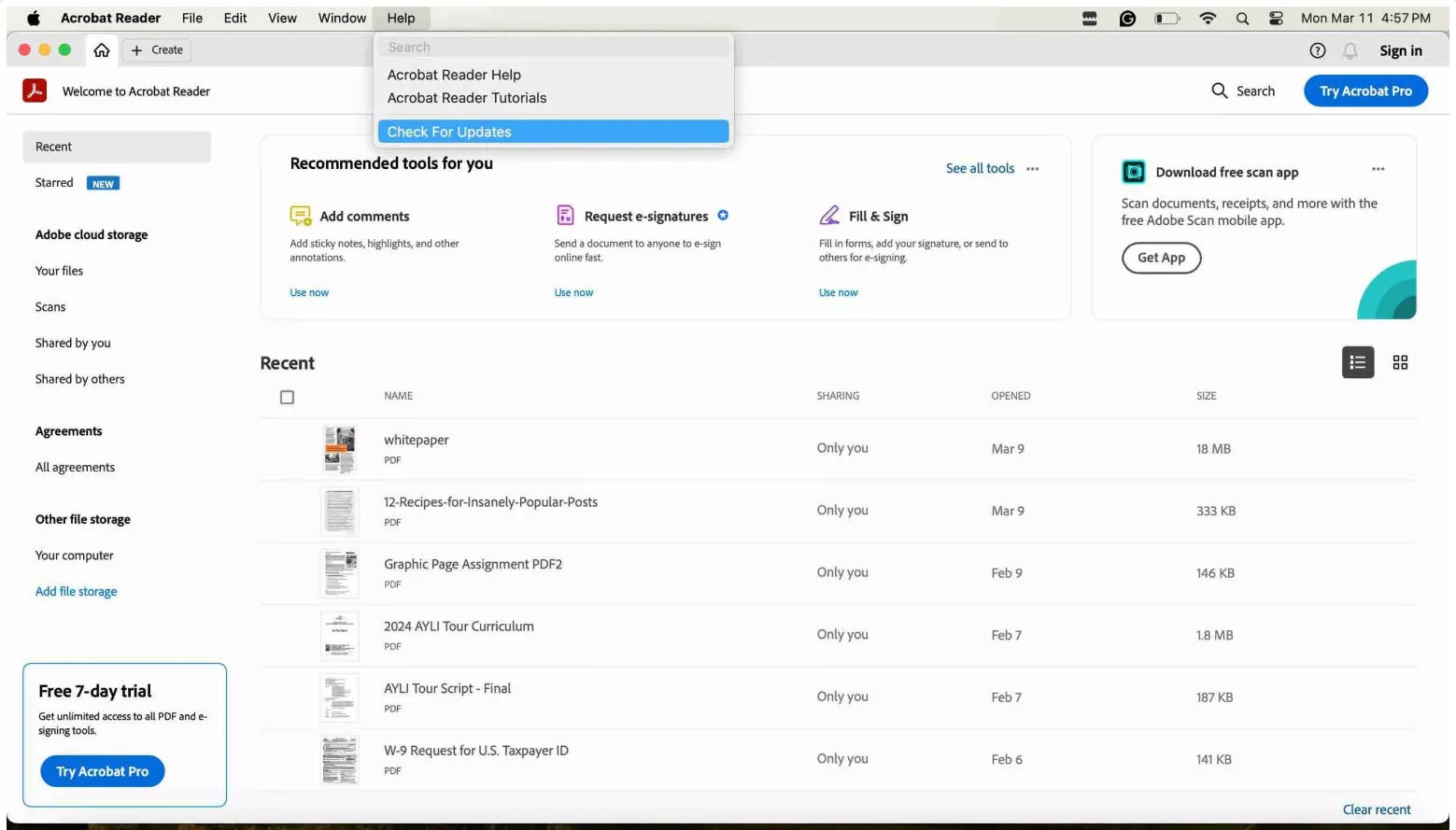The height and width of the screenshot is (830, 1456).
Task: Switch to grid view
Action: (1400, 362)
